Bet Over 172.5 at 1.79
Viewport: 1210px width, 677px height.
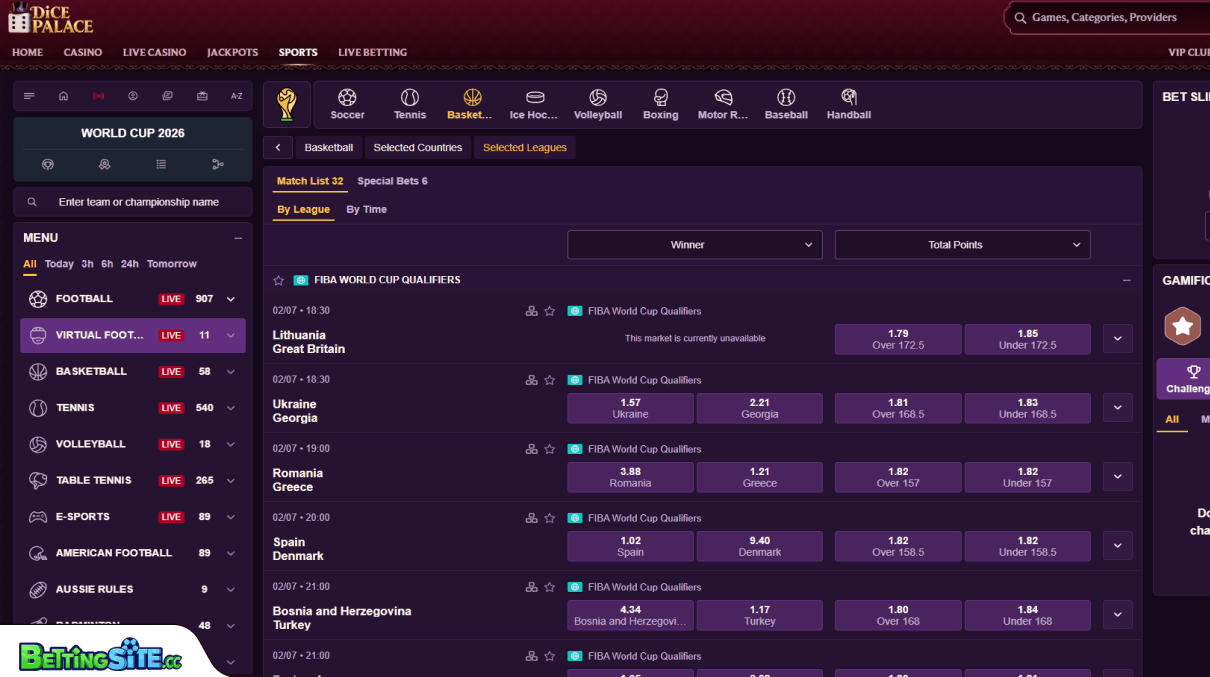(898, 339)
